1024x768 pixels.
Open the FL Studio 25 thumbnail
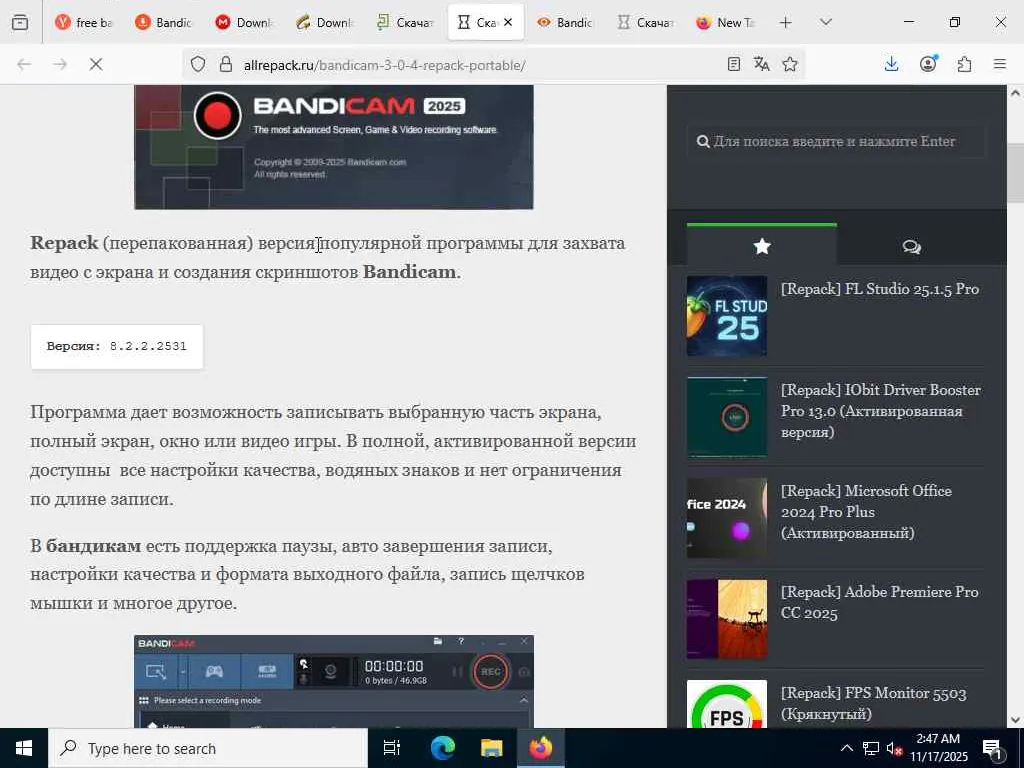pos(727,316)
